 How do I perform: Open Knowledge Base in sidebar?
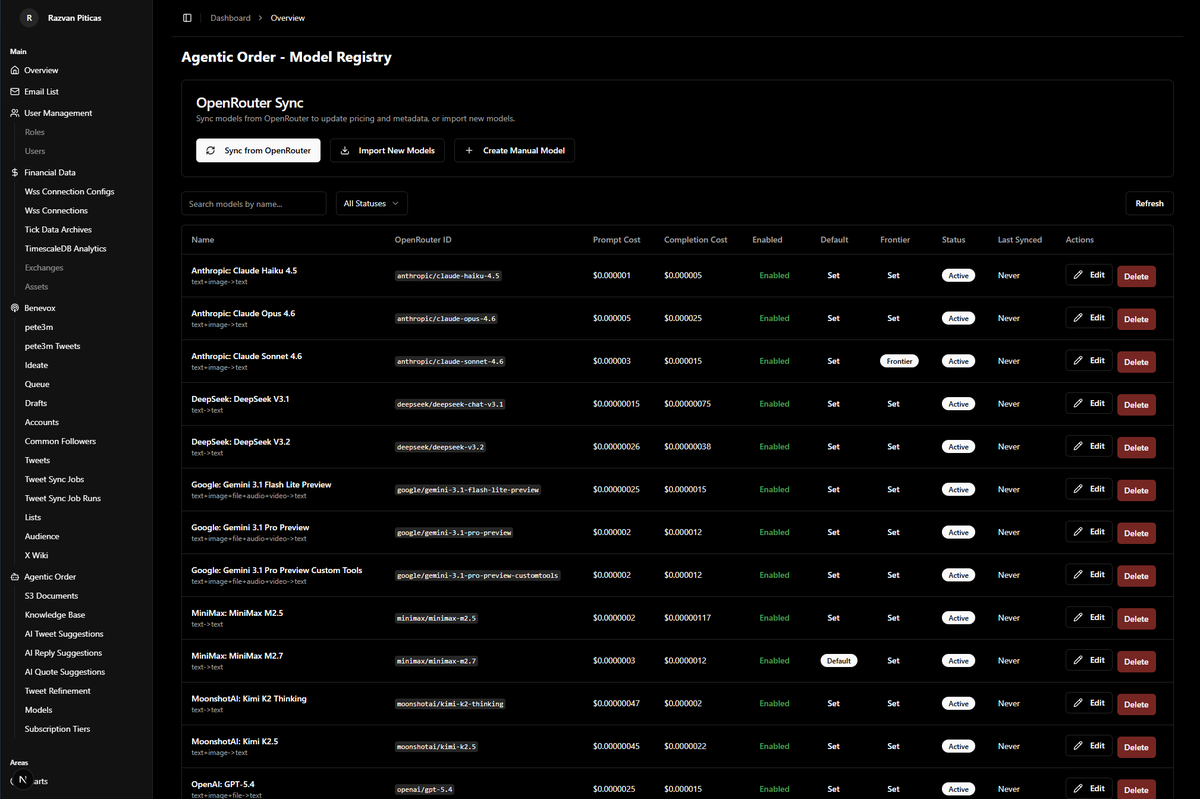pyautogui.click(x=55, y=615)
